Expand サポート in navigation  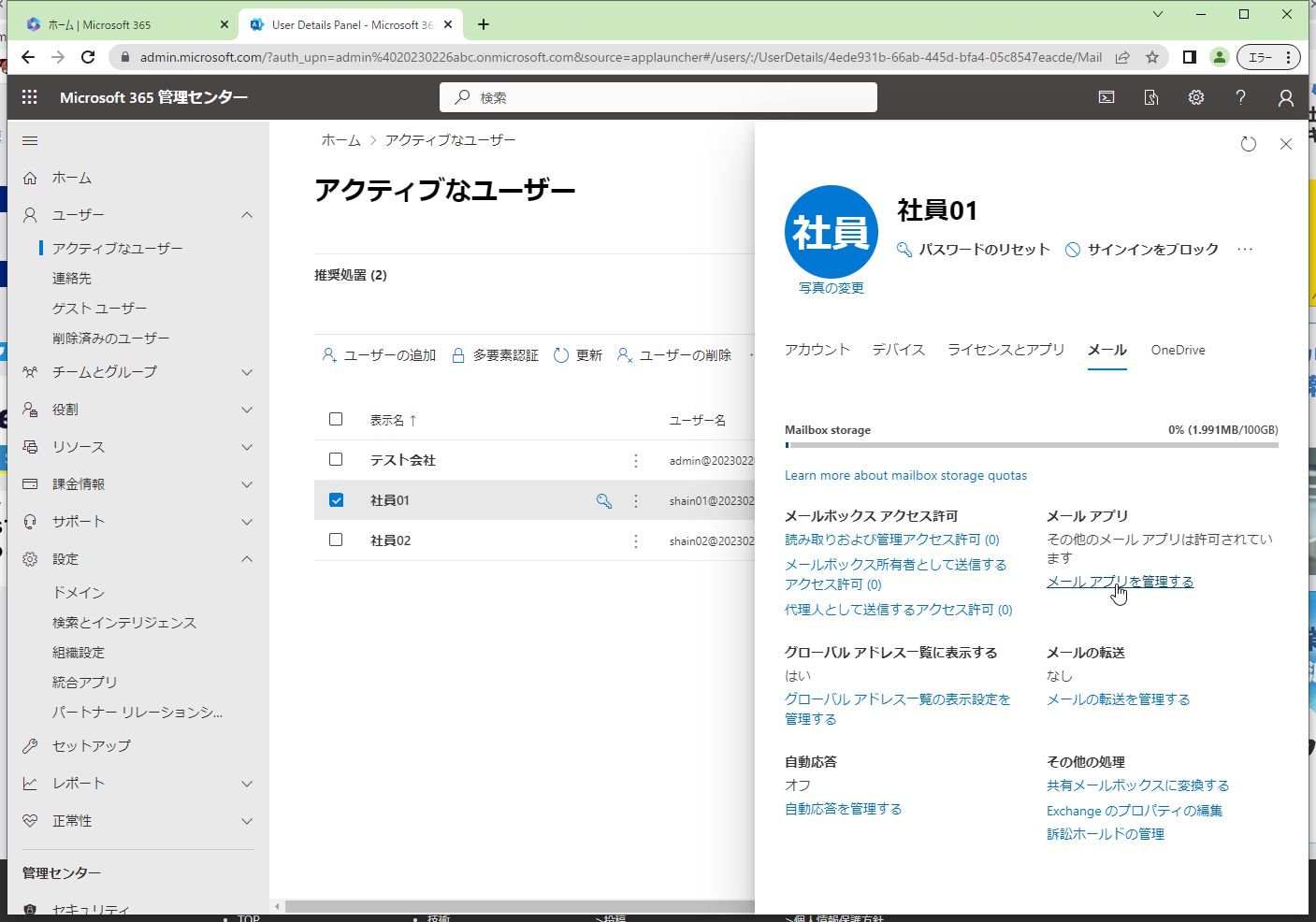click(x=247, y=522)
